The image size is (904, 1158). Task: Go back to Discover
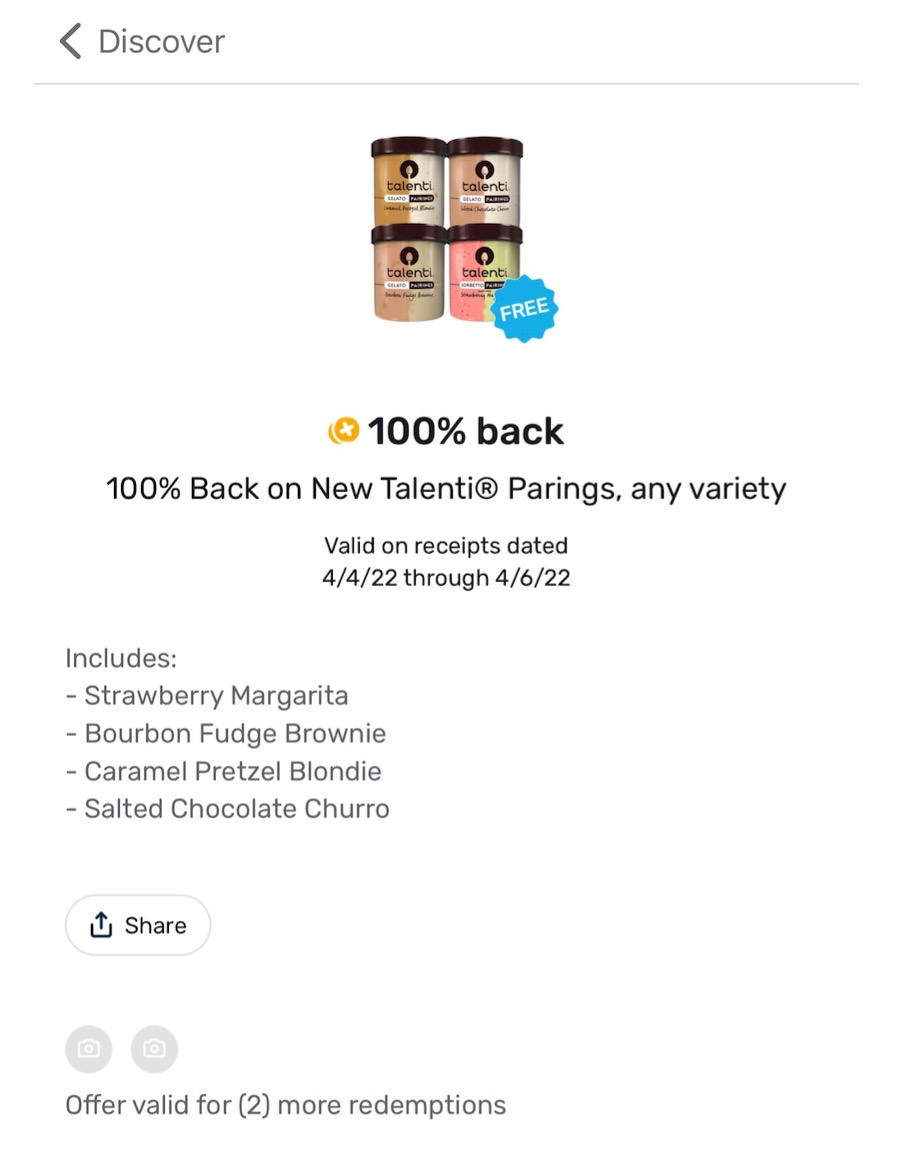tap(161, 42)
